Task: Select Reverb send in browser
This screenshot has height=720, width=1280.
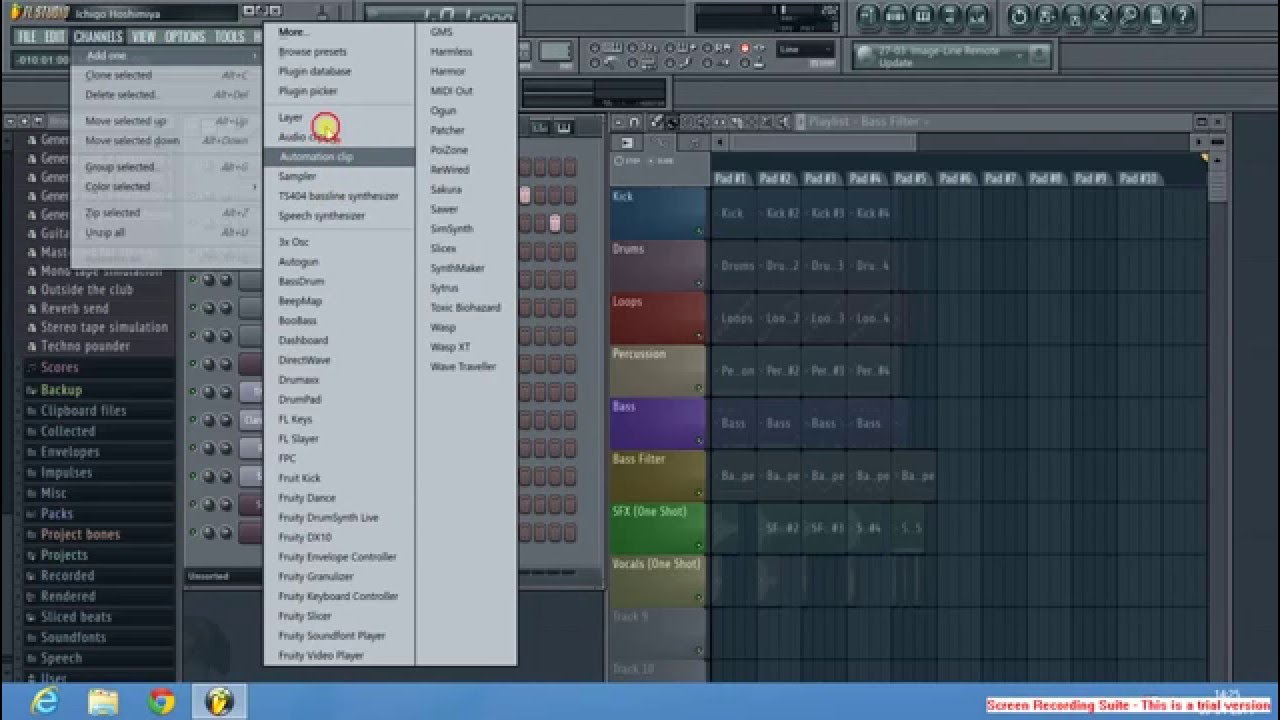Action: coord(74,309)
